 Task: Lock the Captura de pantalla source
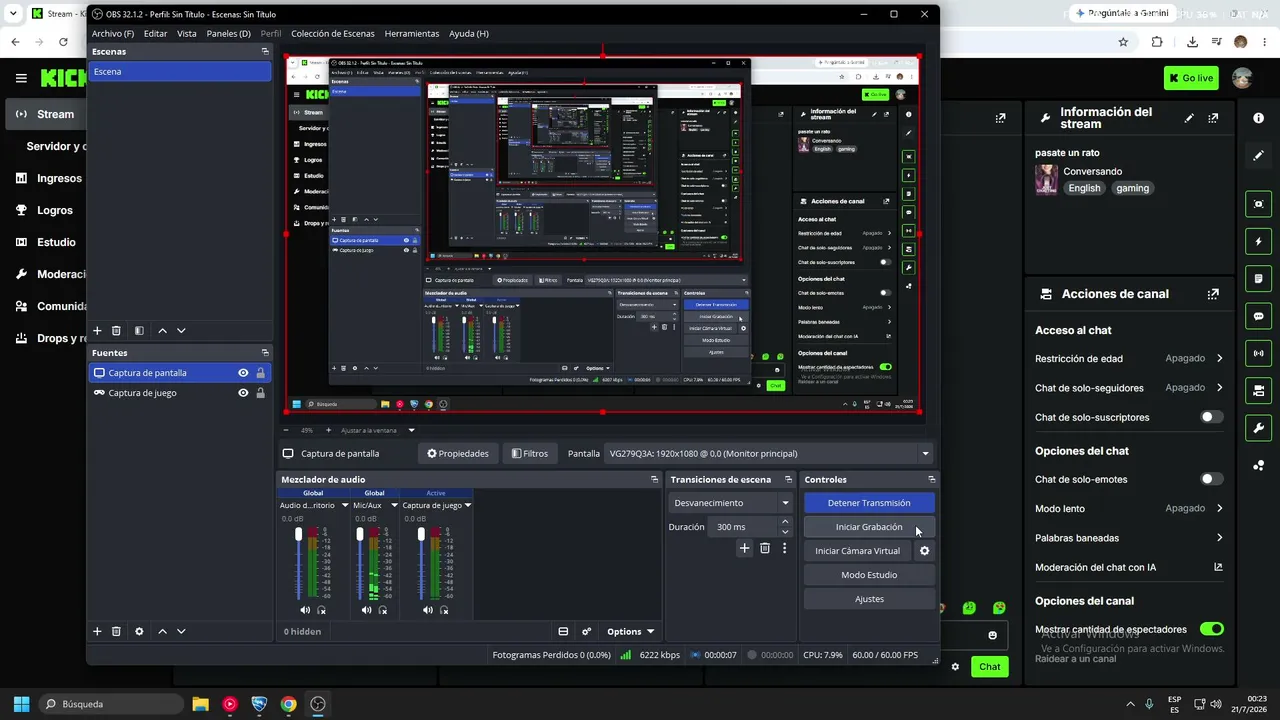(x=260, y=373)
